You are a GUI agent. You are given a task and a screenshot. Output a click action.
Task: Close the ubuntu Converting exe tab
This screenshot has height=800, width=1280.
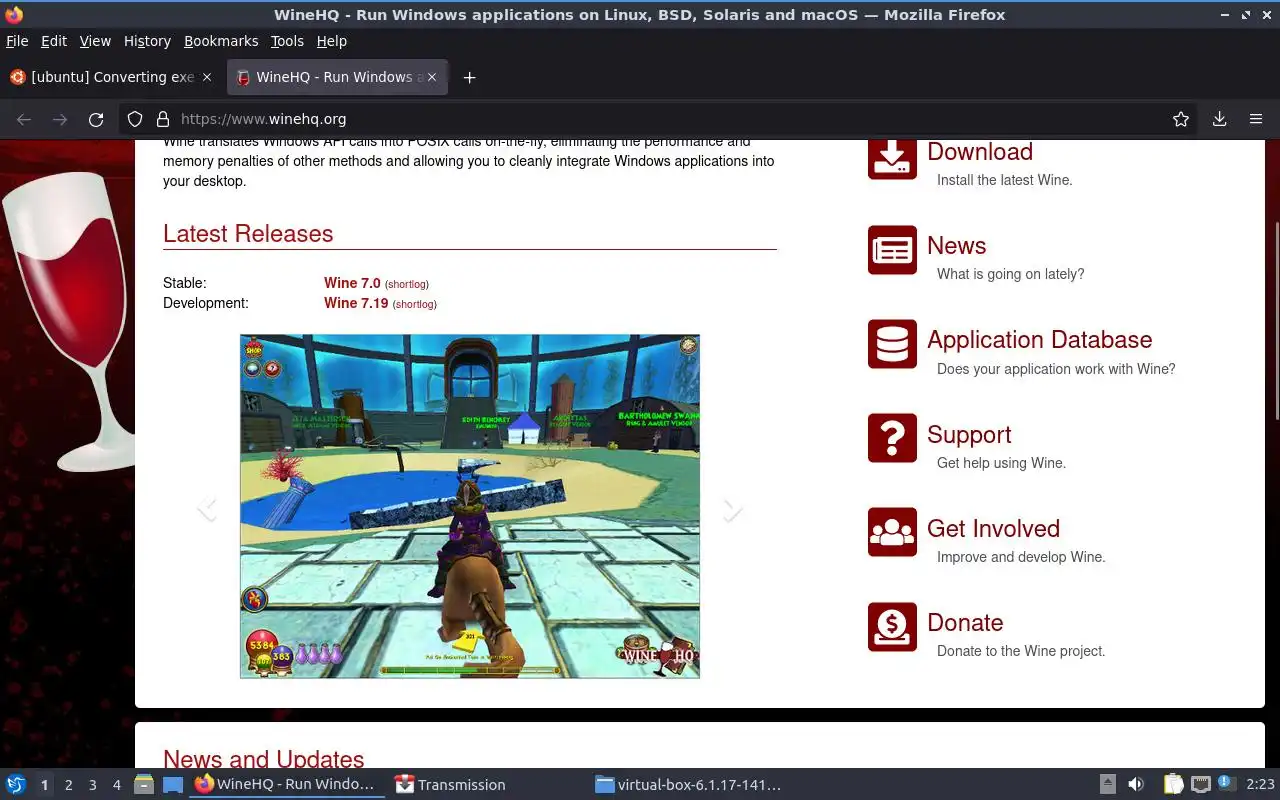[x=207, y=77]
